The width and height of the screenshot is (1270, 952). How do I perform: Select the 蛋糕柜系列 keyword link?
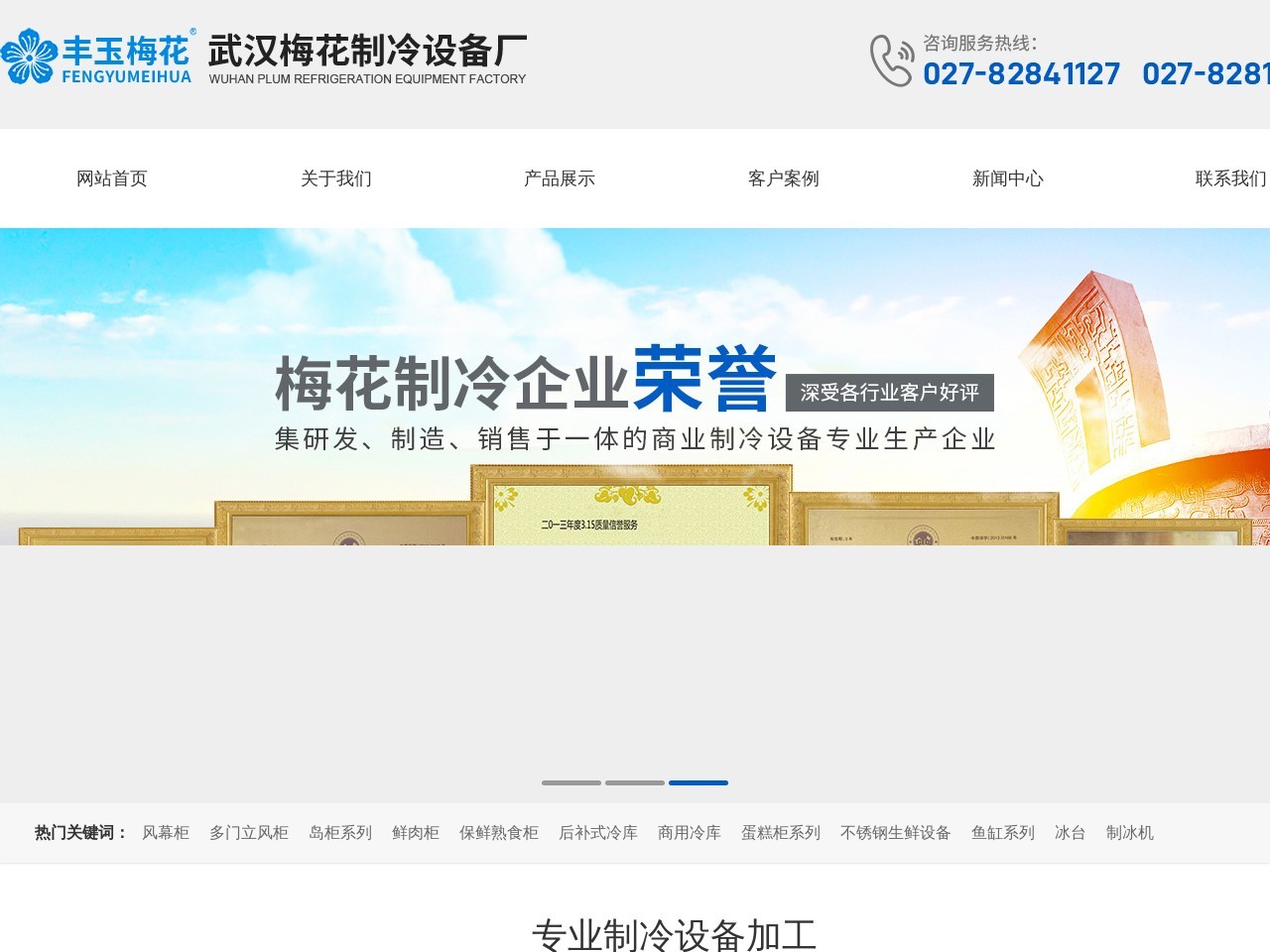coord(781,833)
